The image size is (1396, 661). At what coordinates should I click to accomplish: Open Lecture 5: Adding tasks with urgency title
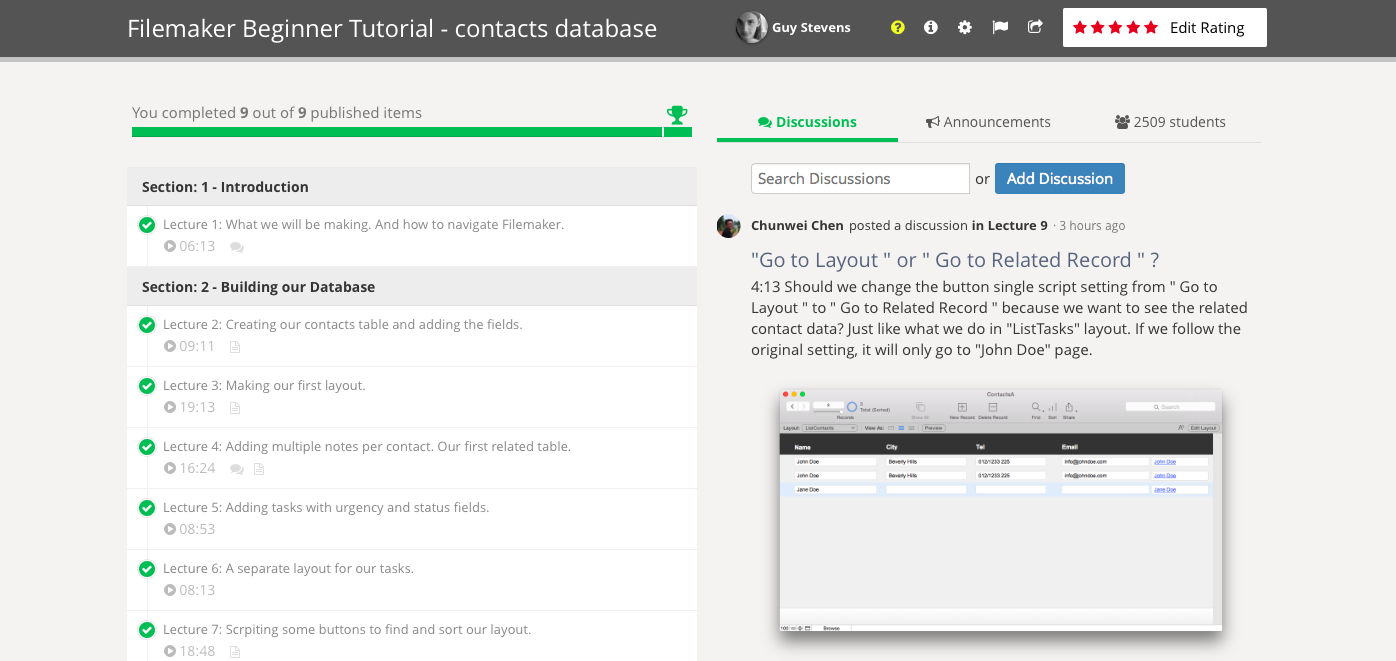326,508
